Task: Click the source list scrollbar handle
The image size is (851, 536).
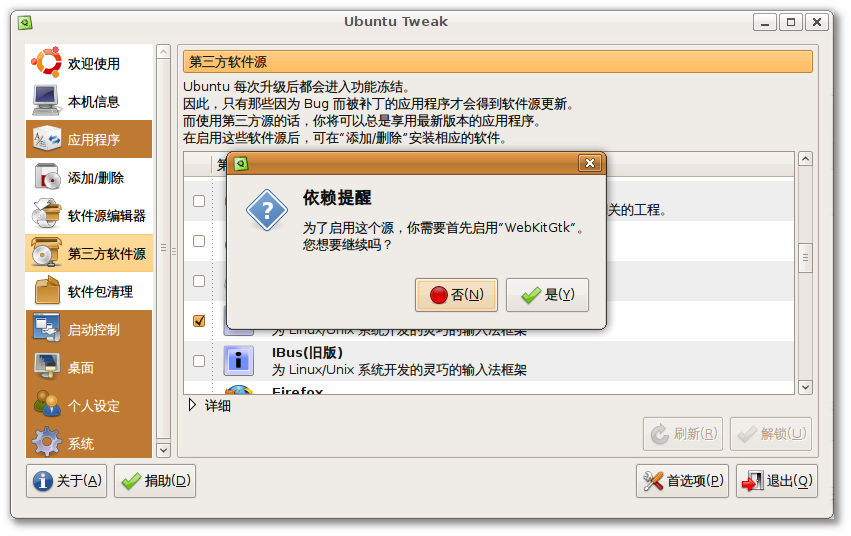Action: (x=805, y=258)
